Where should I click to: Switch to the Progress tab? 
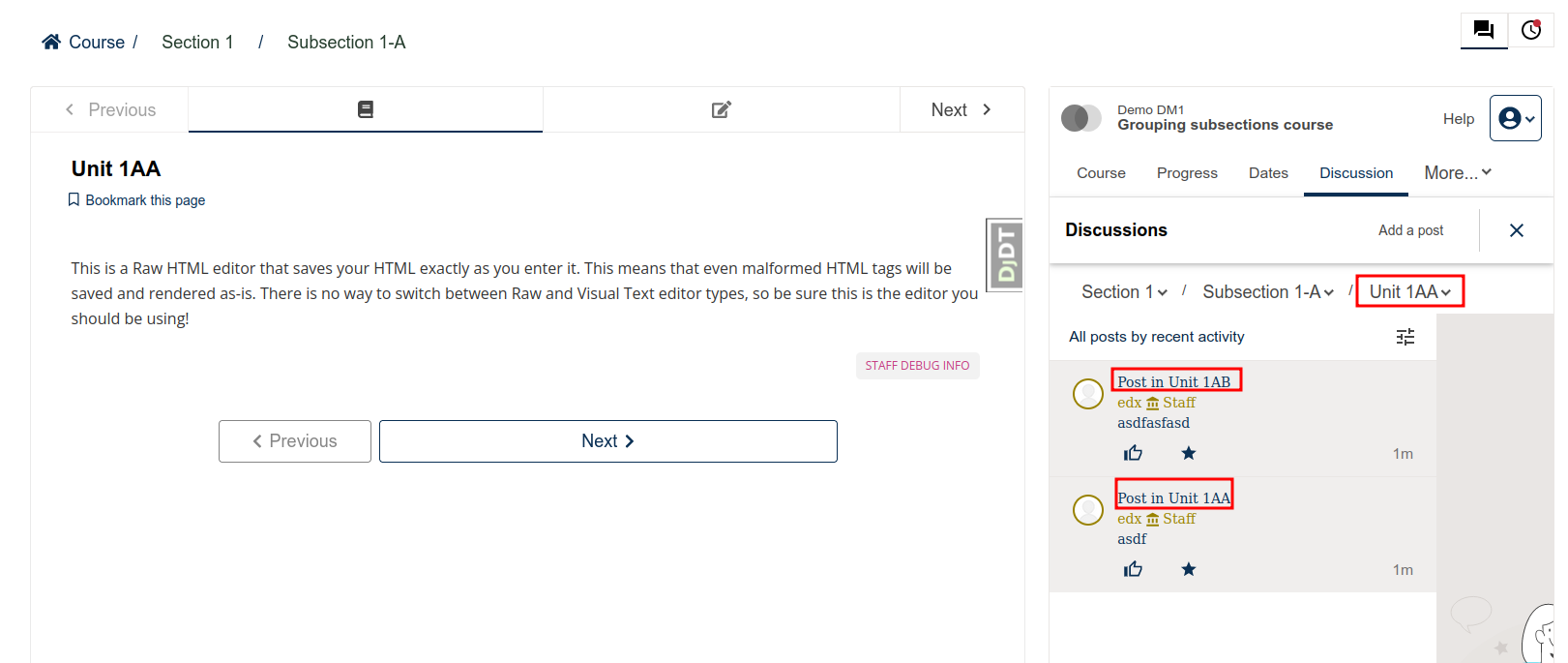click(x=1187, y=173)
